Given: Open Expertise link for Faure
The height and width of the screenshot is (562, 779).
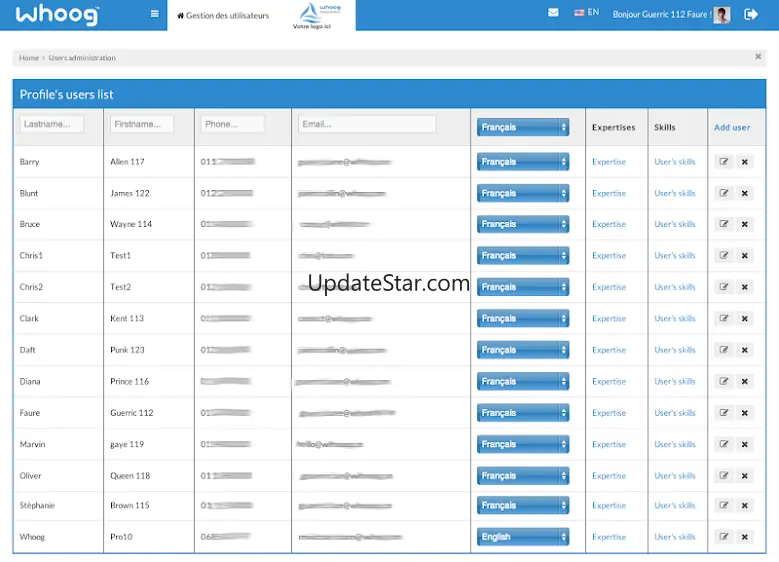Looking at the screenshot, I should 609,412.
